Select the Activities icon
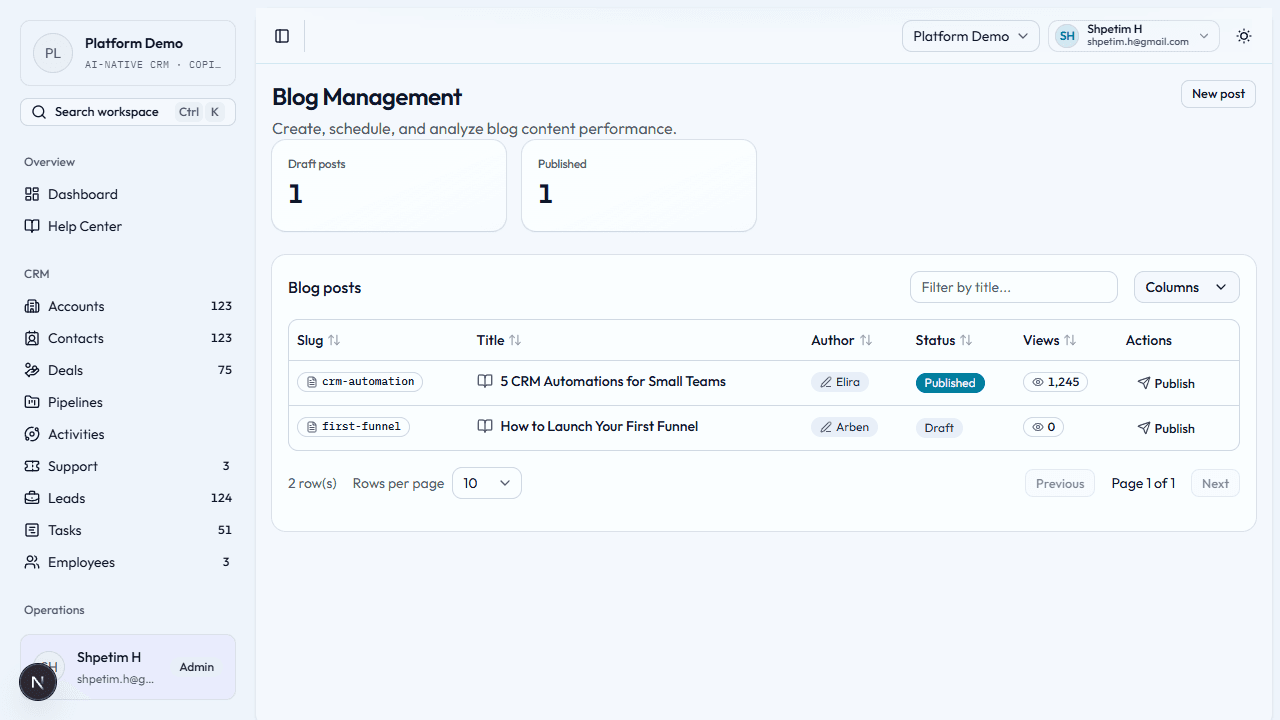Viewport: 1280px width, 720px height. click(x=31, y=434)
